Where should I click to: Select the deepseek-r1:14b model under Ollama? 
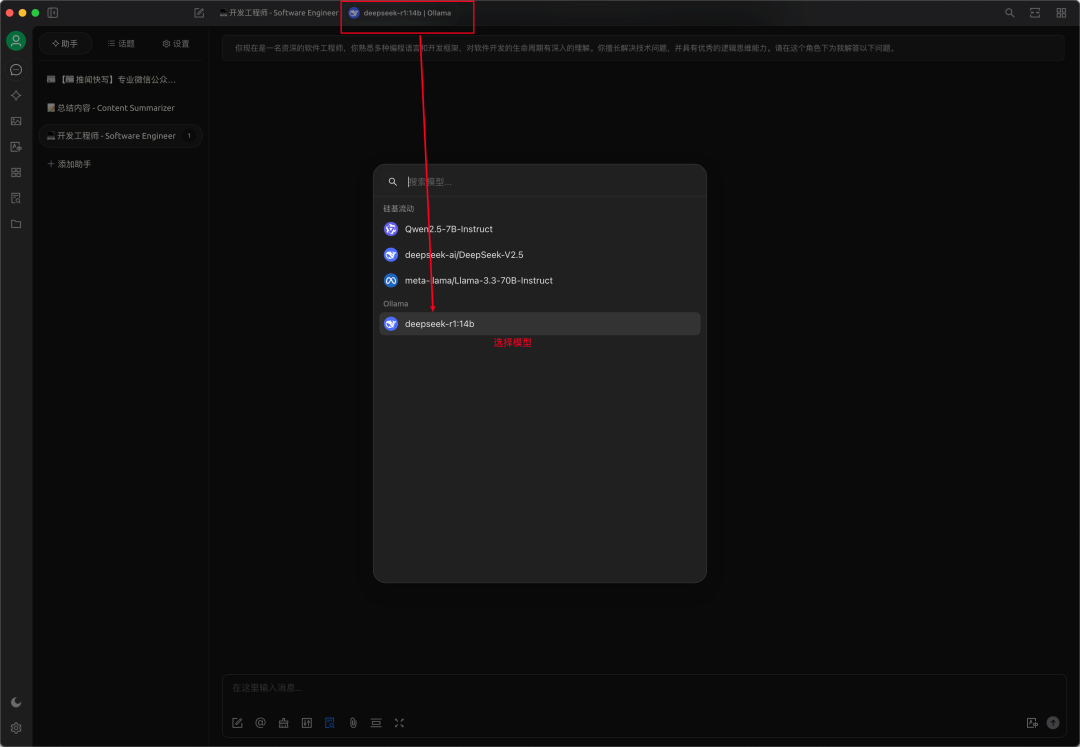coord(540,324)
